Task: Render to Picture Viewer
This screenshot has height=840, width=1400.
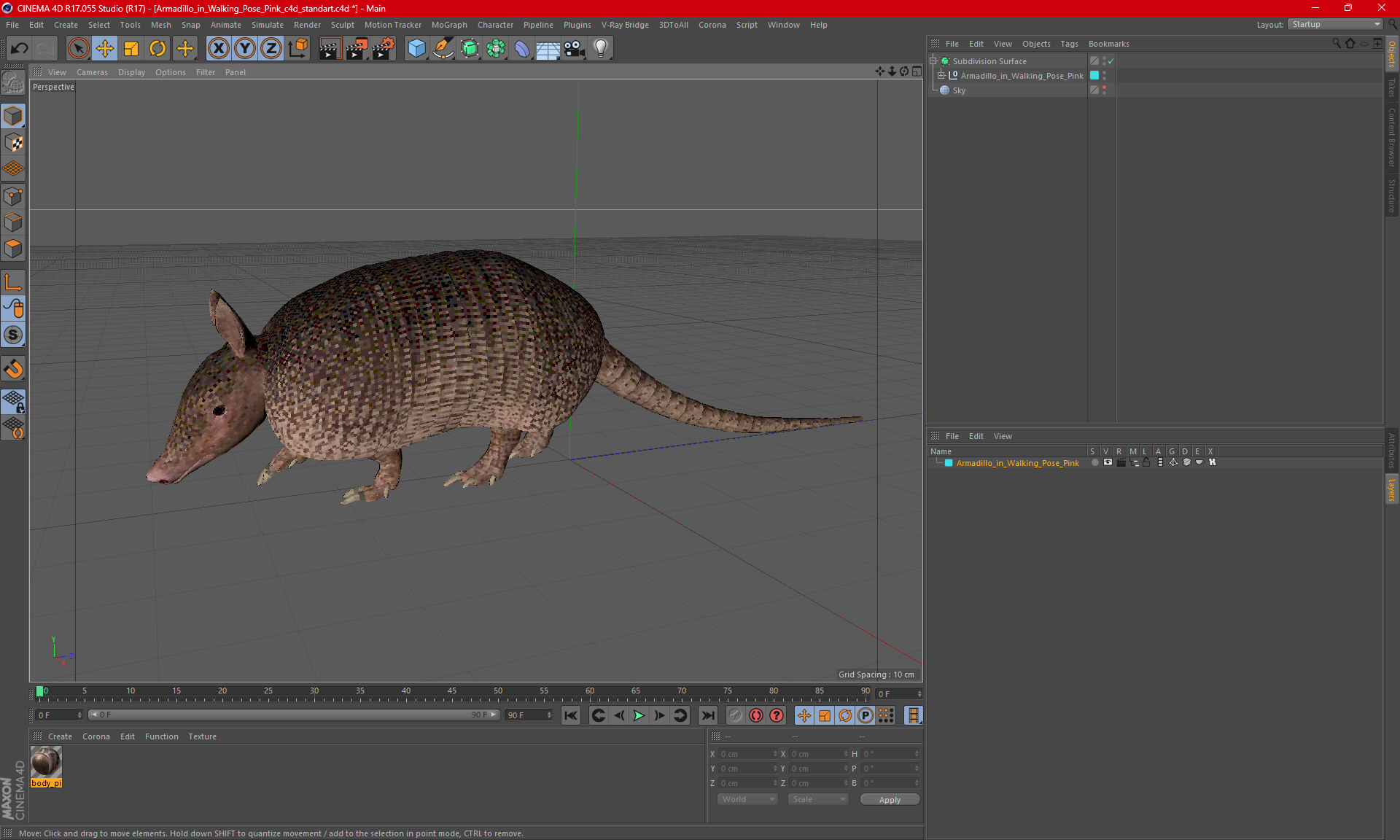Action: point(357,49)
